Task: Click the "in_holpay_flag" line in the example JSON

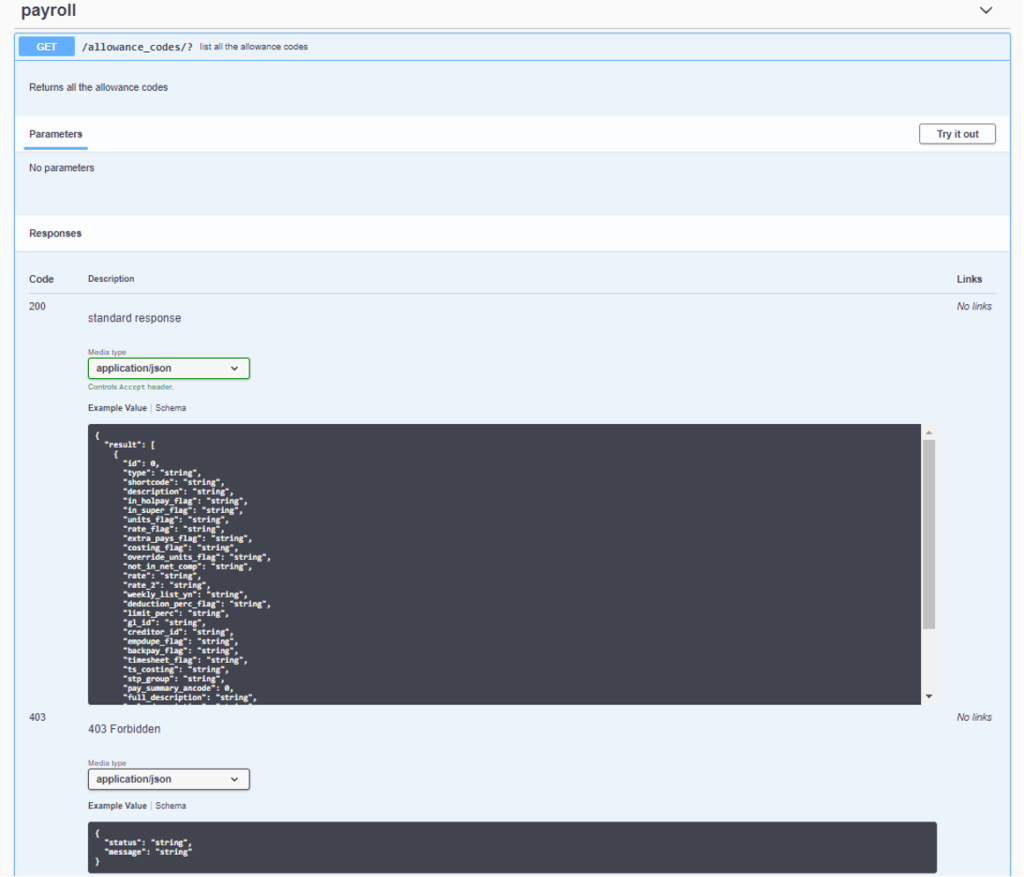Action: (x=185, y=502)
